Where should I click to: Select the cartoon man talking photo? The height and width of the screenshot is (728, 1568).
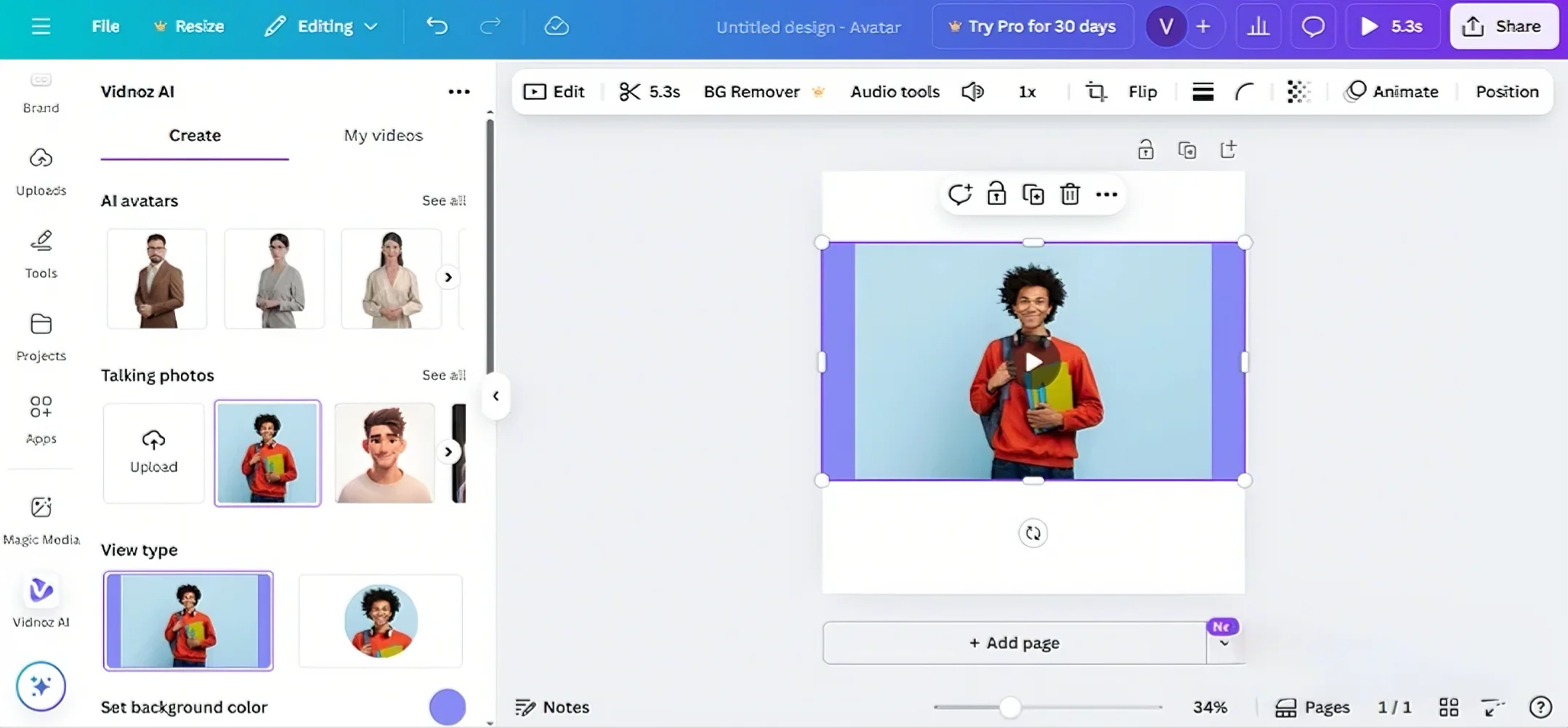[385, 453]
